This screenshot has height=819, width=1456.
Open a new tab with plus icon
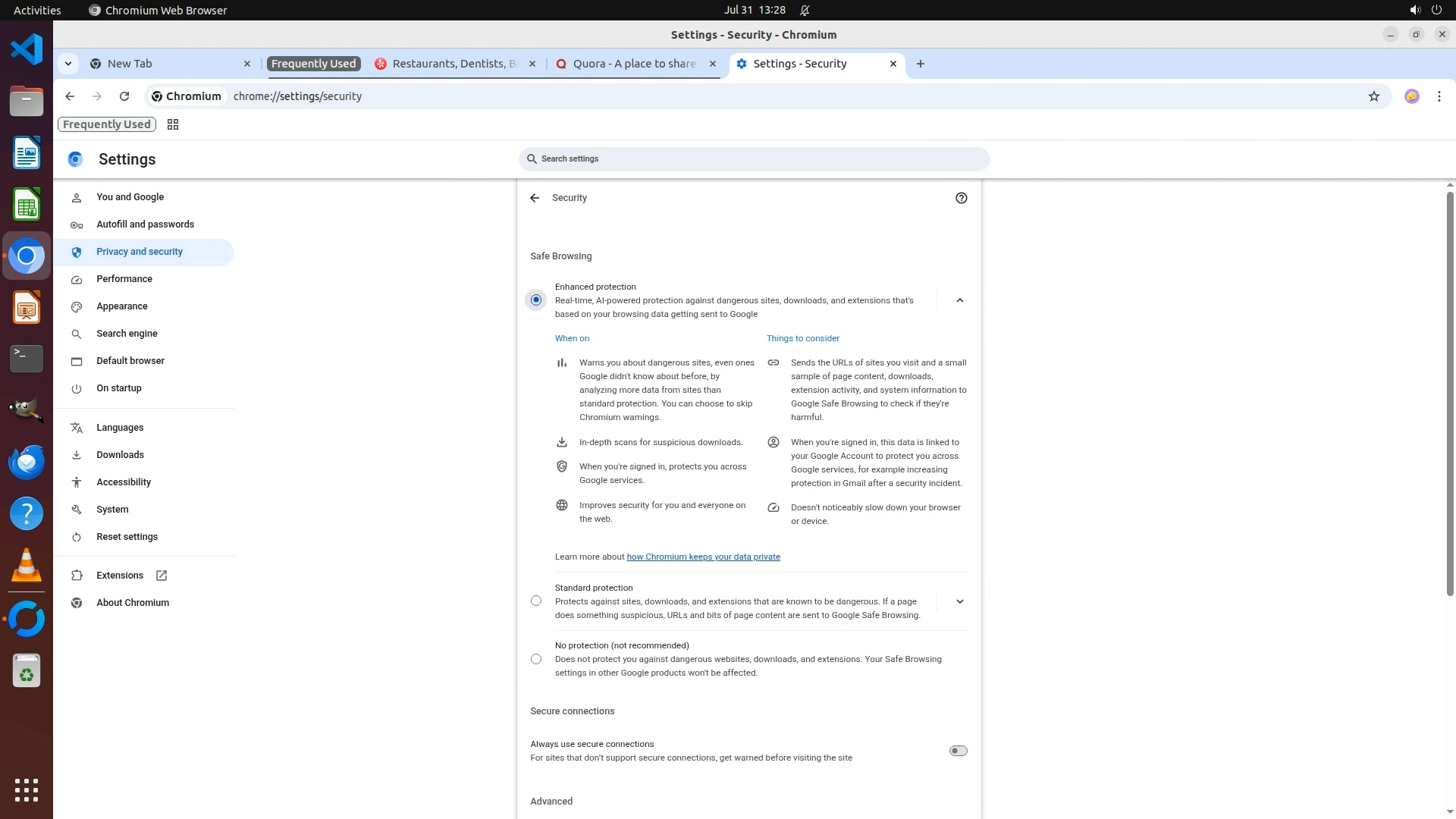[920, 64]
